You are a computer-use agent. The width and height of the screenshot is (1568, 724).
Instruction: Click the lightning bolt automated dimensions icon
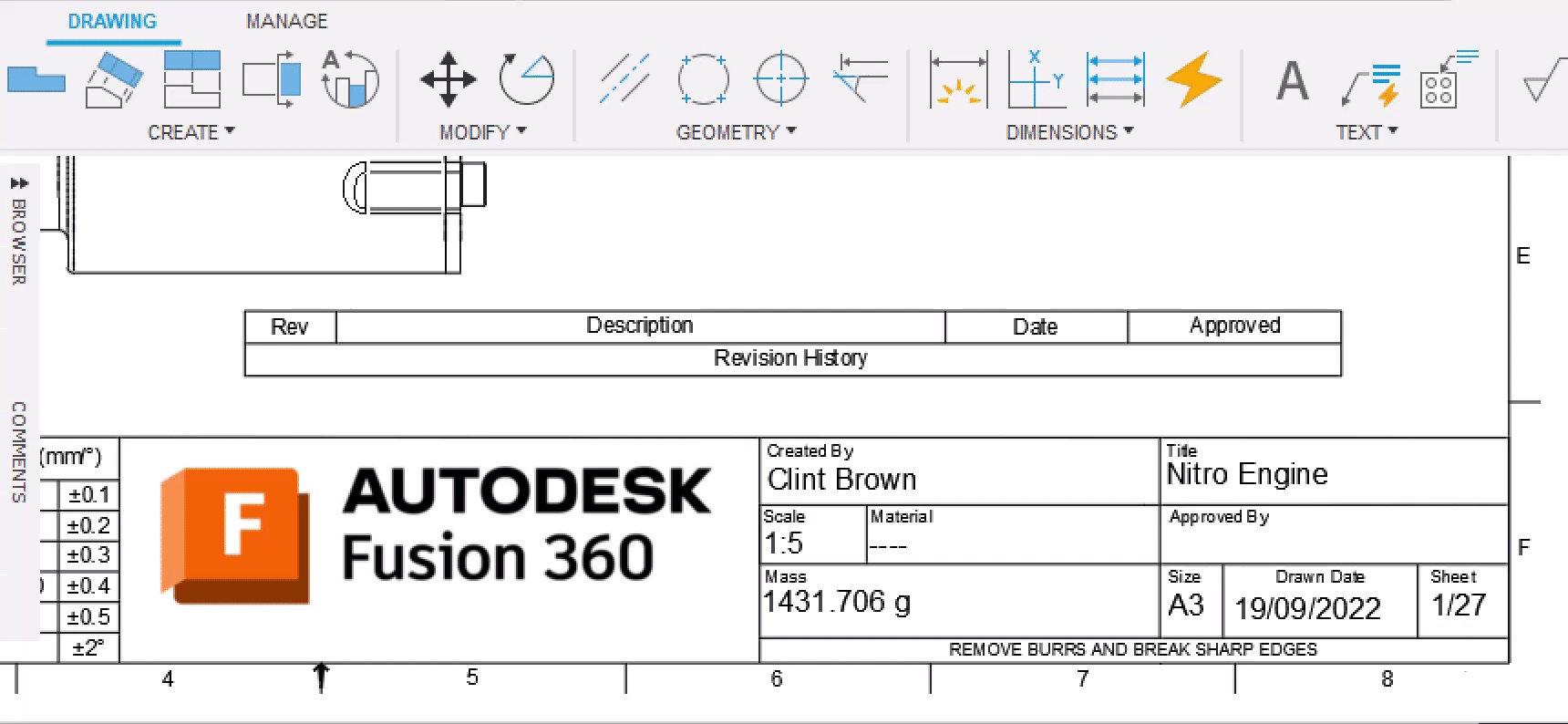pos(1194,79)
